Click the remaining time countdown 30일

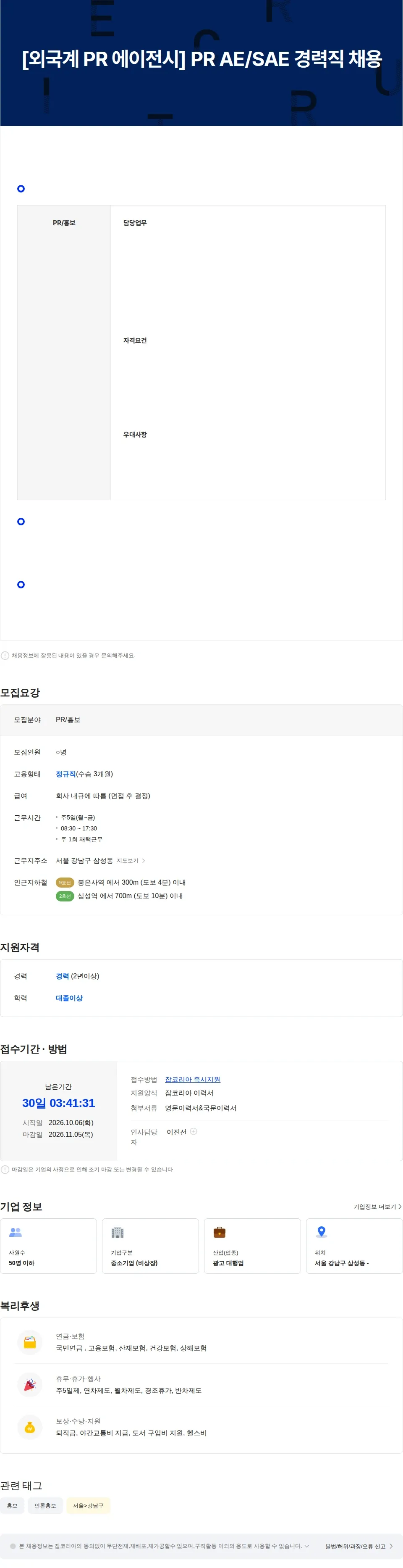point(58,1103)
